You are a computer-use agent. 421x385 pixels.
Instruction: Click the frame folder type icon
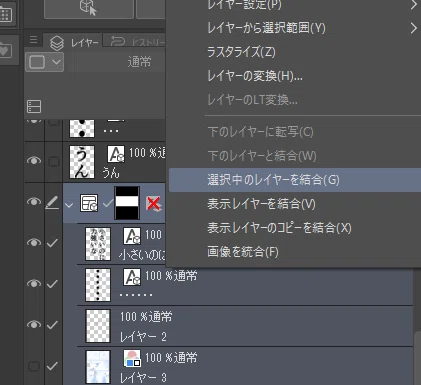pyautogui.click(x=89, y=203)
